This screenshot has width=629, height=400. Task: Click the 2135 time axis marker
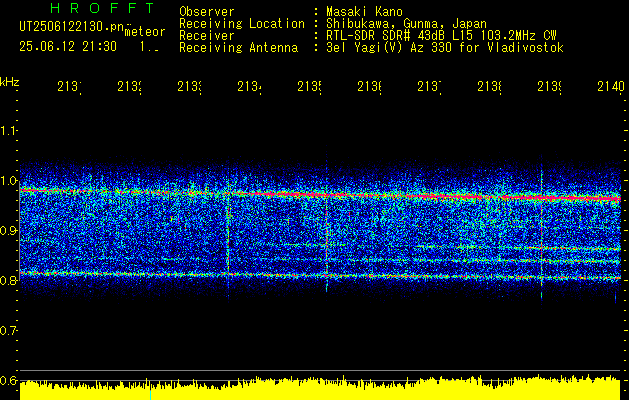pyautogui.click(x=309, y=86)
